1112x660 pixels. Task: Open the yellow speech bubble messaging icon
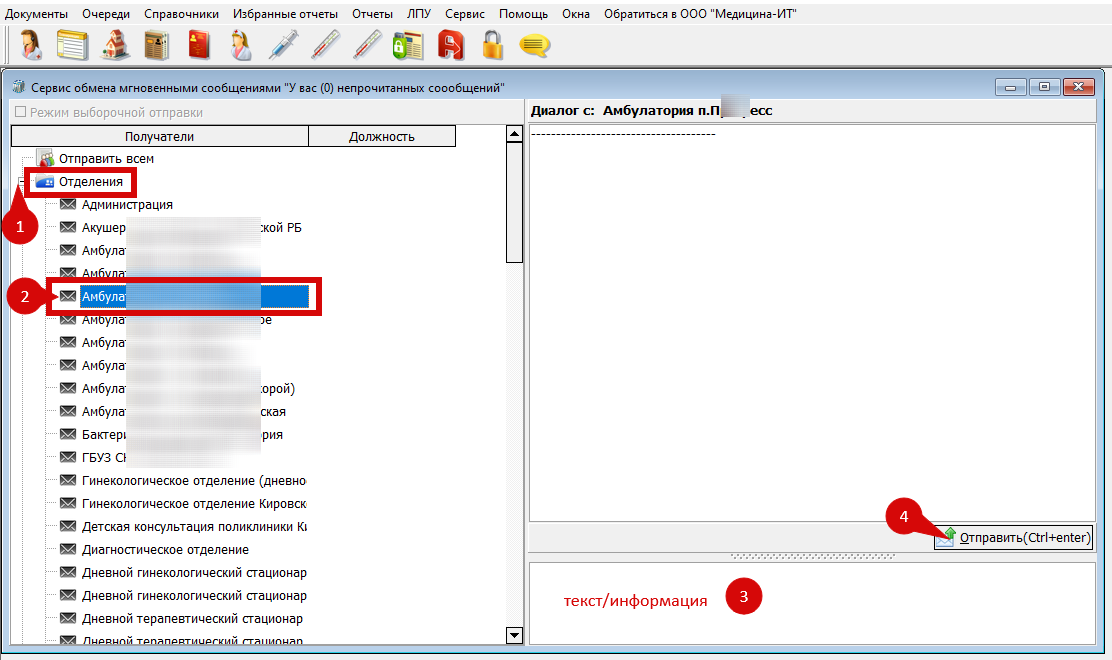[x=535, y=45]
